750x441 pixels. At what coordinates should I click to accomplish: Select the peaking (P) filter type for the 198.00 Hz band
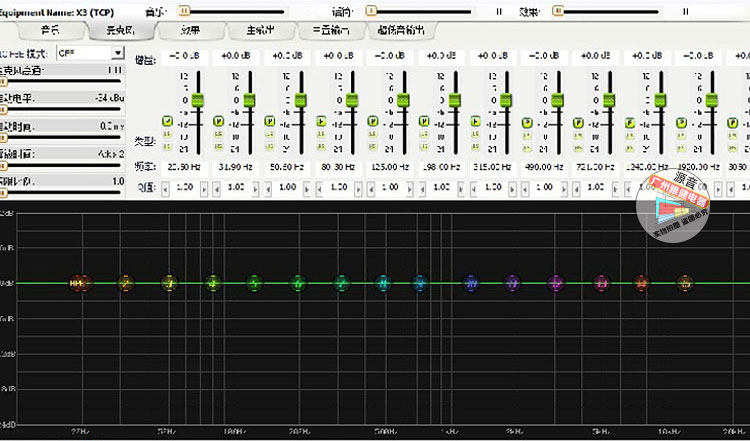pyautogui.click(x=424, y=121)
